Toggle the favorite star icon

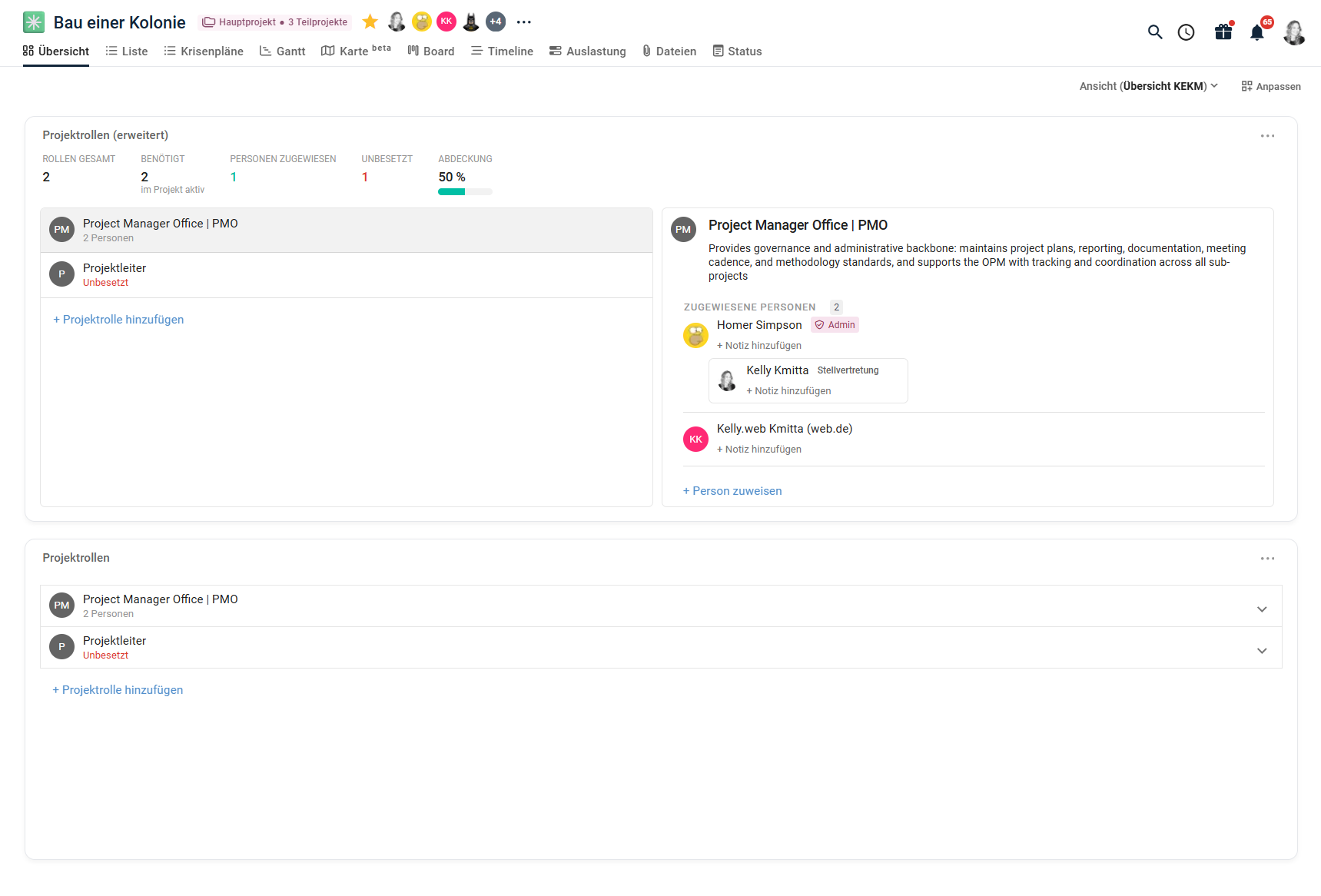pyautogui.click(x=370, y=22)
